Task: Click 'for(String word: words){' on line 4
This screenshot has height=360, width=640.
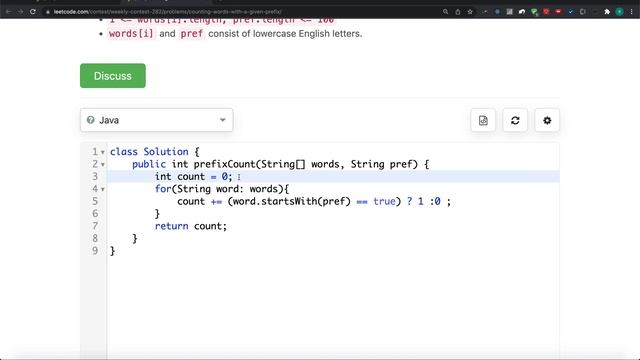Action: [222, 189]
